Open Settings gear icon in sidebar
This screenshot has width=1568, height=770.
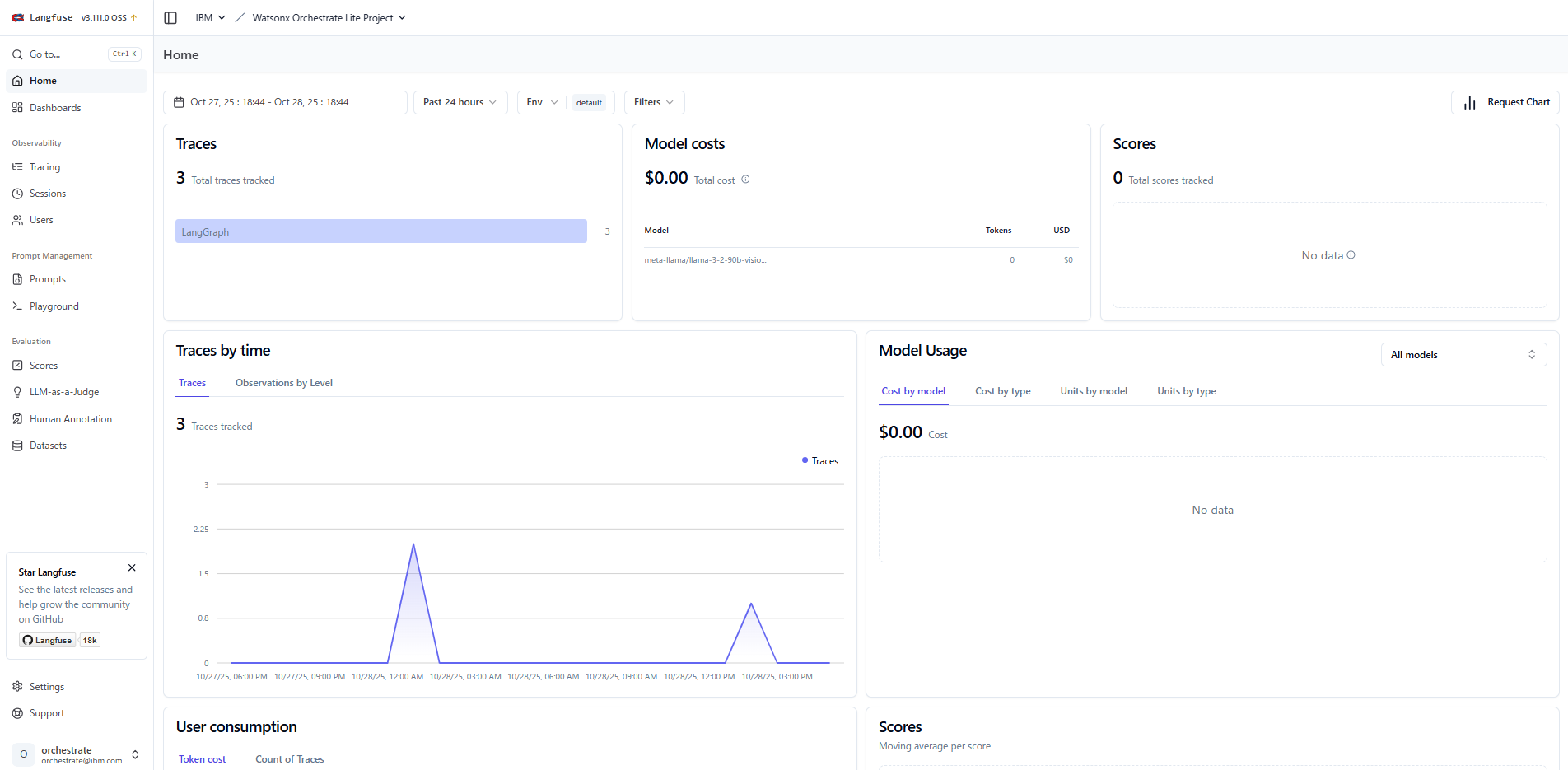coord(17,687)
